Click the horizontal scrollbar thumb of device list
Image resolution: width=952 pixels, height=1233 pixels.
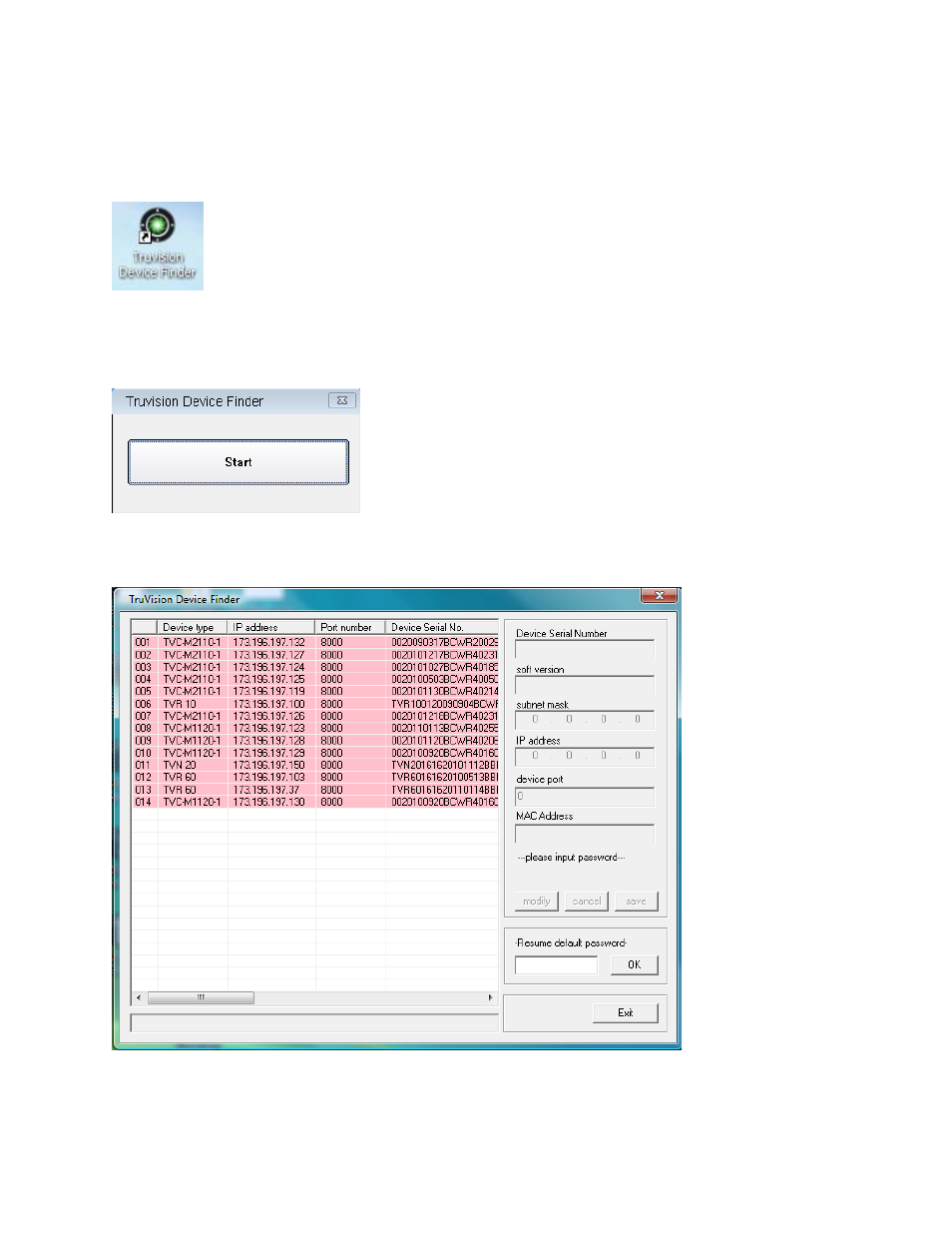coord(201,997)
